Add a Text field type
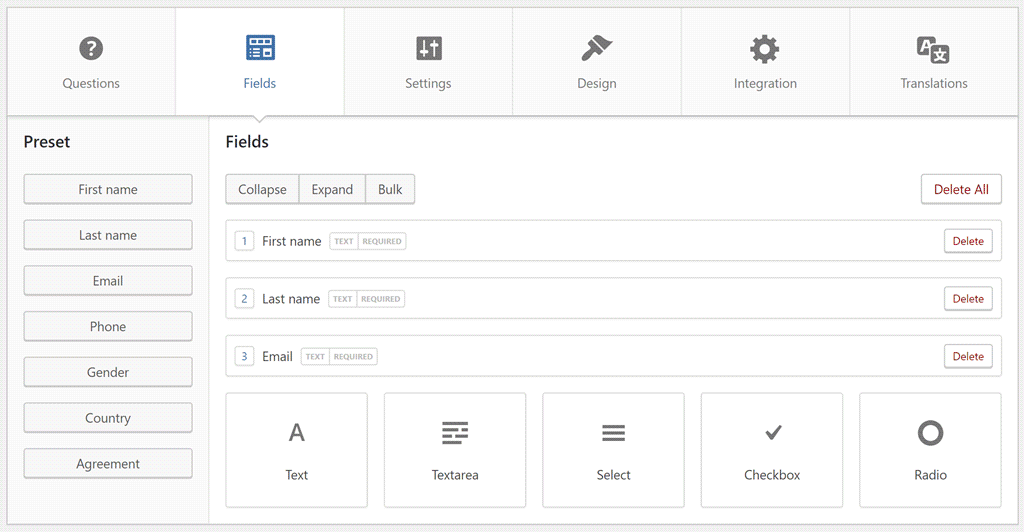Viewport: 1024px width, 532px height. pyautogui.click(x=296, y=450)
